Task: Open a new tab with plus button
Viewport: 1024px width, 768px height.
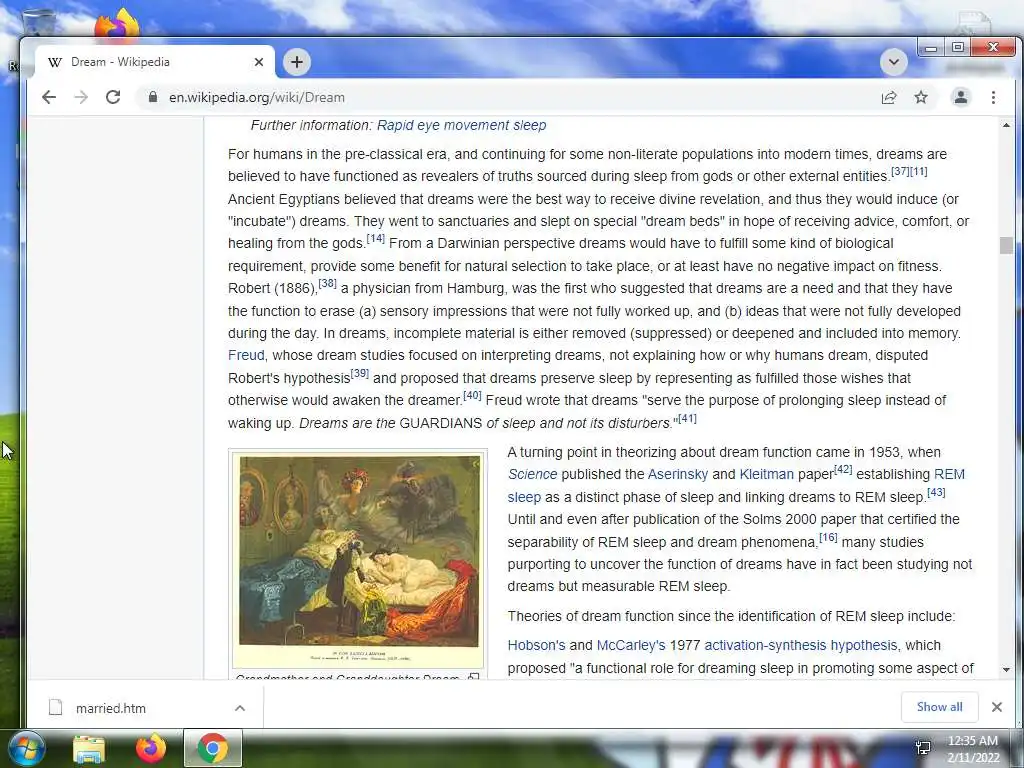Action: 296,62
